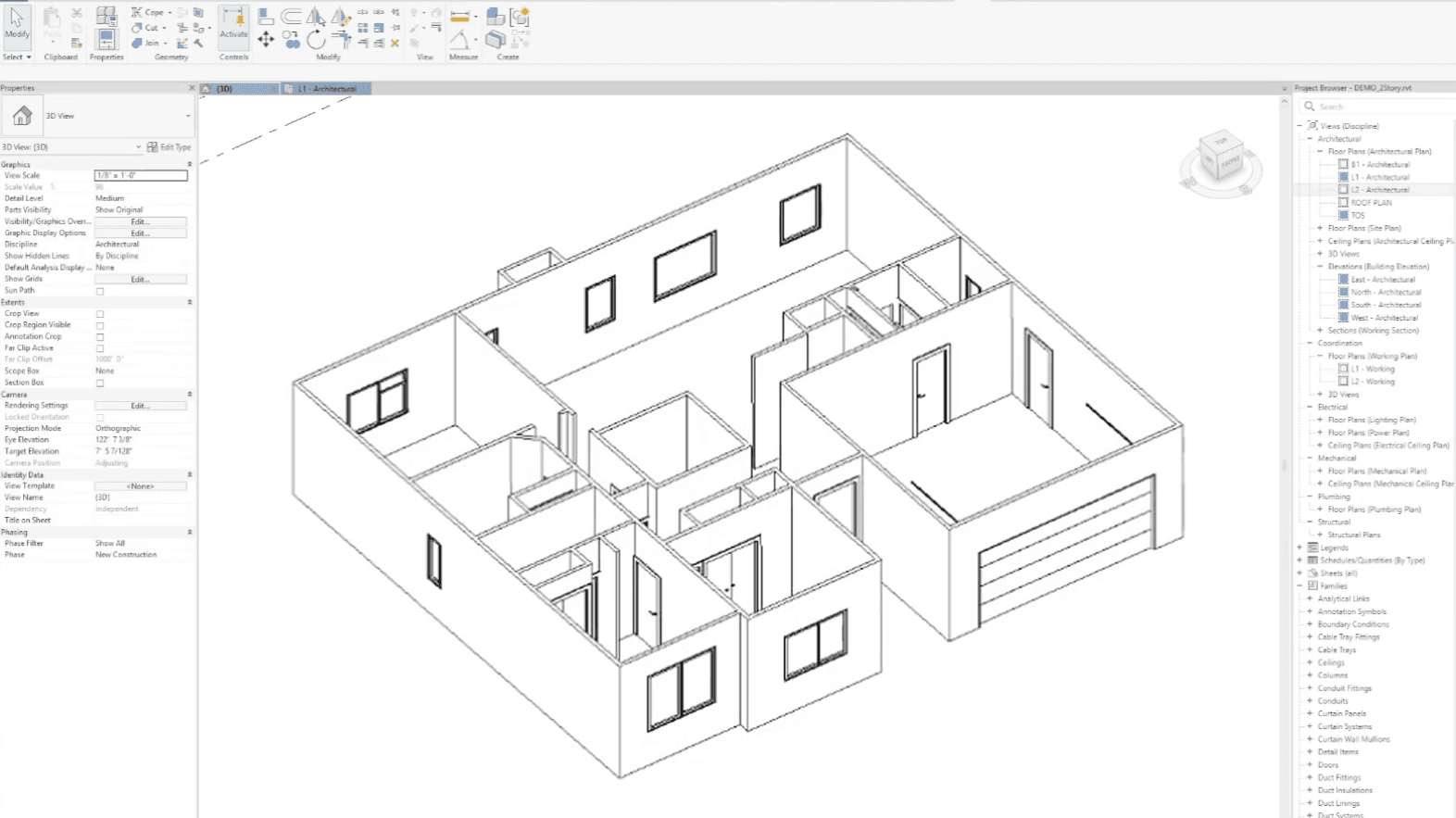
Task: Select Mirror - Draw Axis tool
Action: (341, 16)
